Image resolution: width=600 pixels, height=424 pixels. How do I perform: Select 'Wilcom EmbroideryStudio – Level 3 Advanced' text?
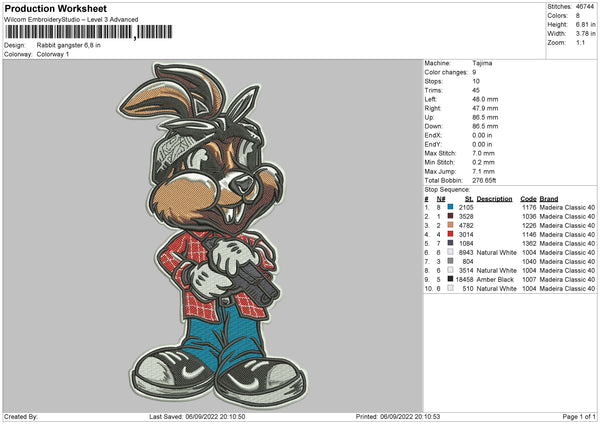coord(71,20)
